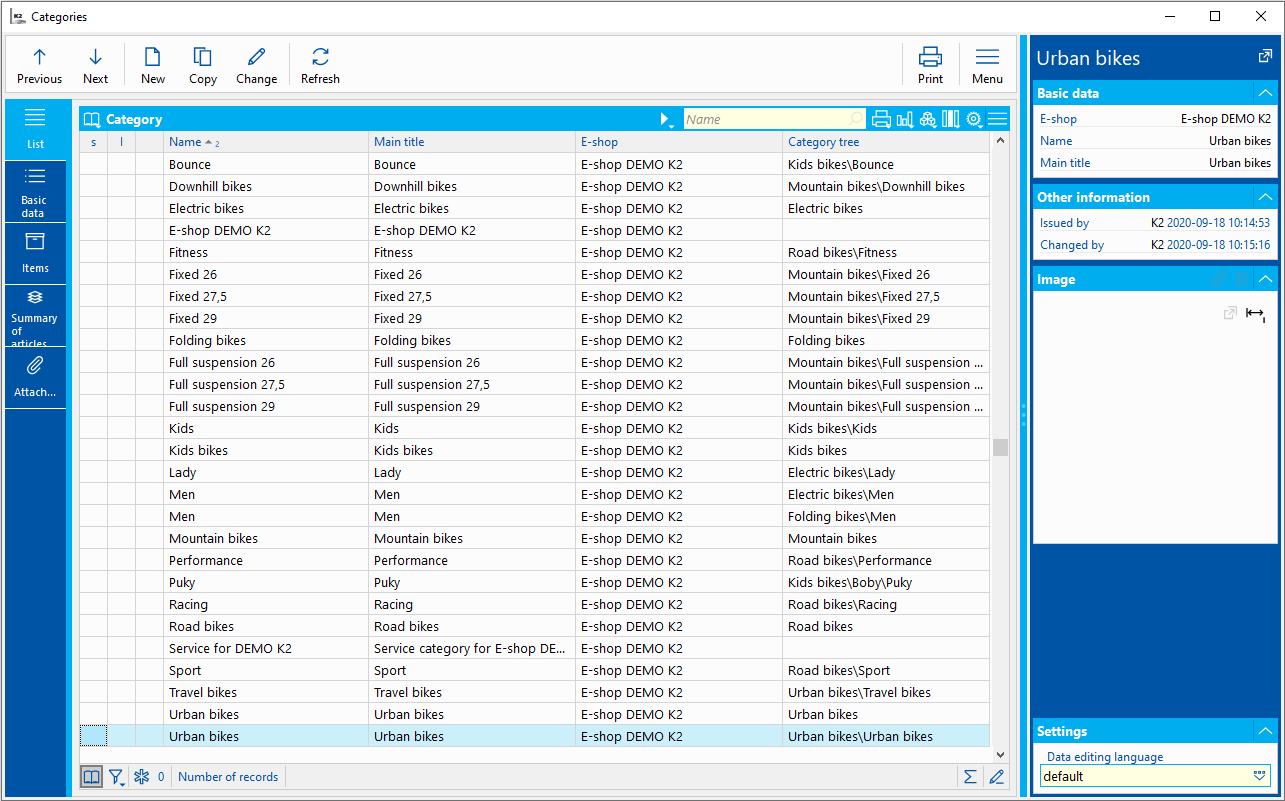
Task: Open the Attachments sidebar tab
Action: point(35,377)
